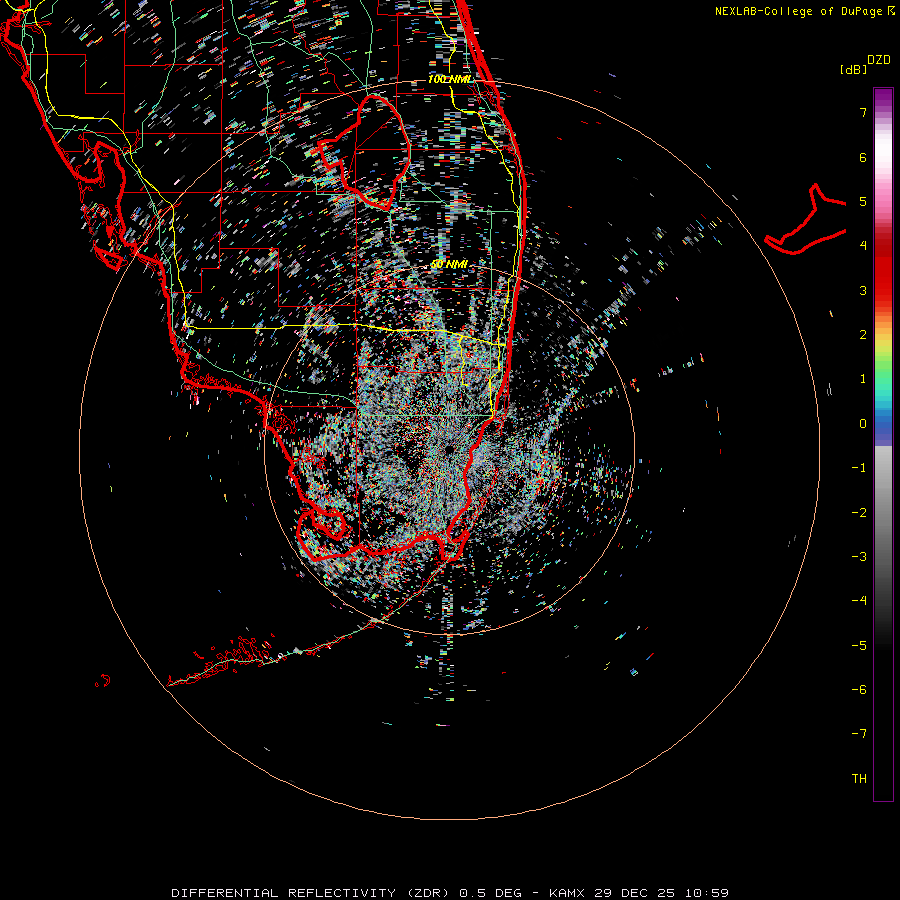
Task: Click the -5 dB value on color scale
Action: click(859, 645)
